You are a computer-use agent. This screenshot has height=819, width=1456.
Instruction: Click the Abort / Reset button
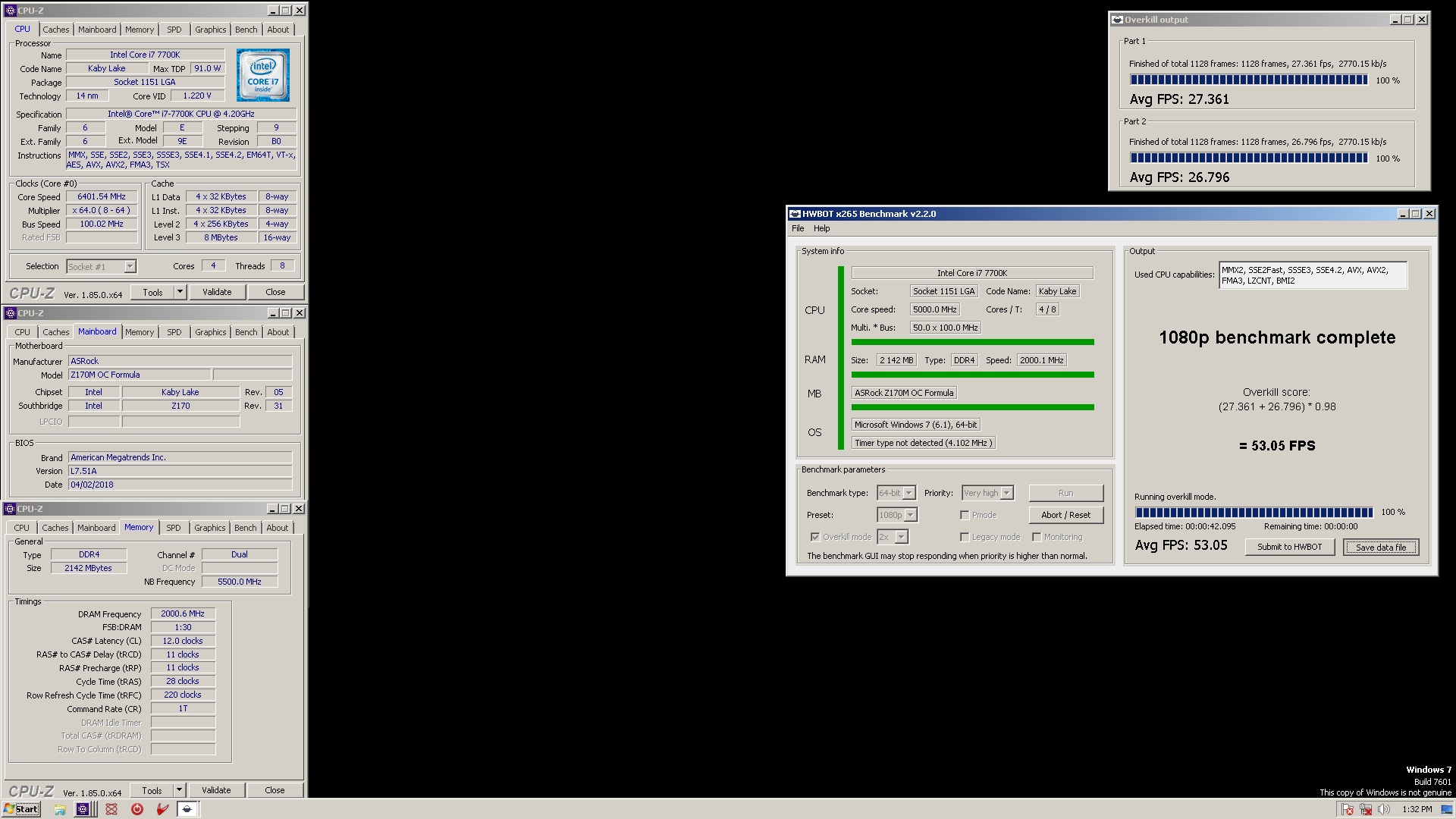point(1065,515)
